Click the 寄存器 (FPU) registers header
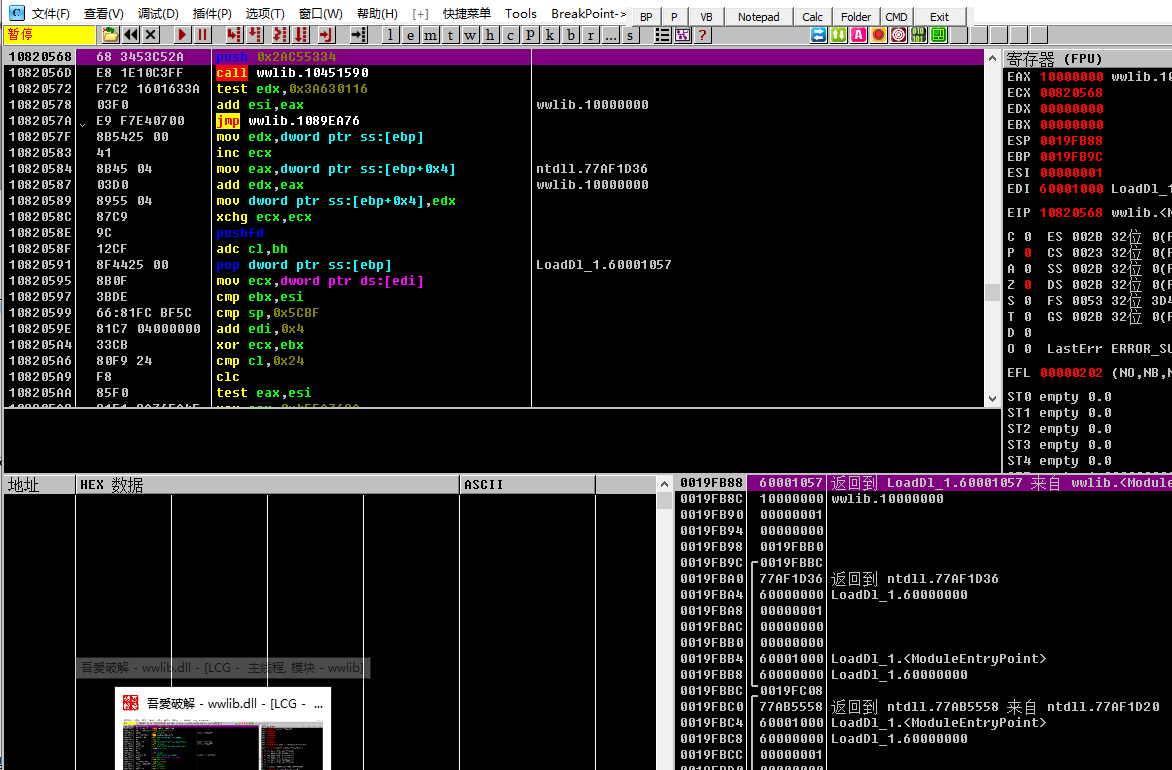 tap(1087, 58)
